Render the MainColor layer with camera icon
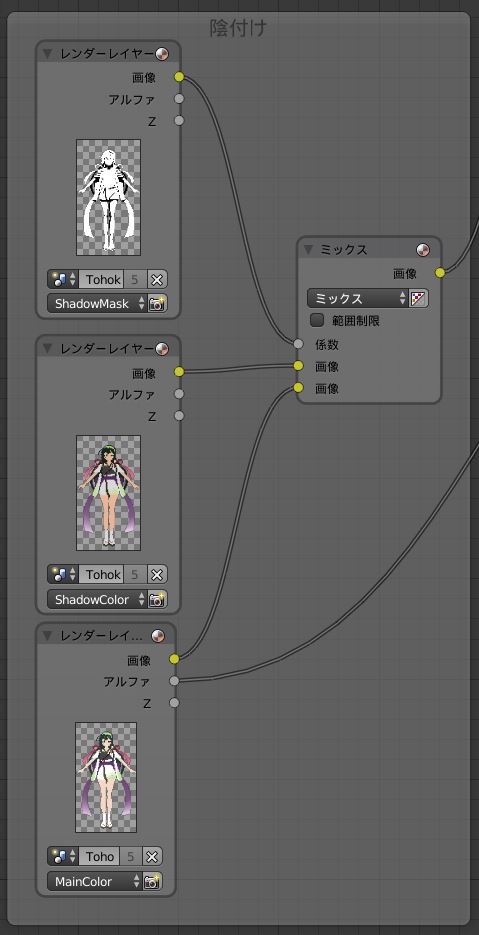 (x=152, y=881)
